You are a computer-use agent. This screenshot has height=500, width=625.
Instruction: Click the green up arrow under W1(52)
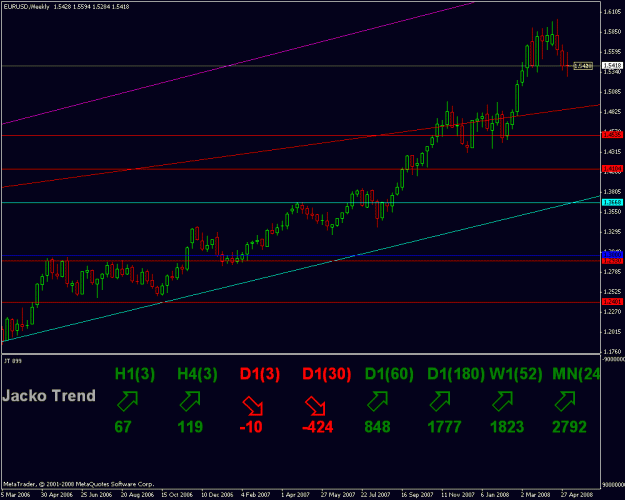click(x=503, y=401)
